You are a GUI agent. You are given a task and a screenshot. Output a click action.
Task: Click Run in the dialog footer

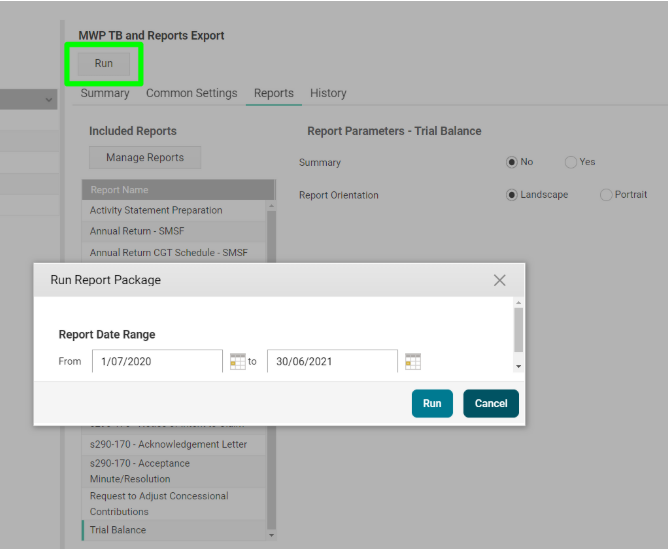coord(432,403)
